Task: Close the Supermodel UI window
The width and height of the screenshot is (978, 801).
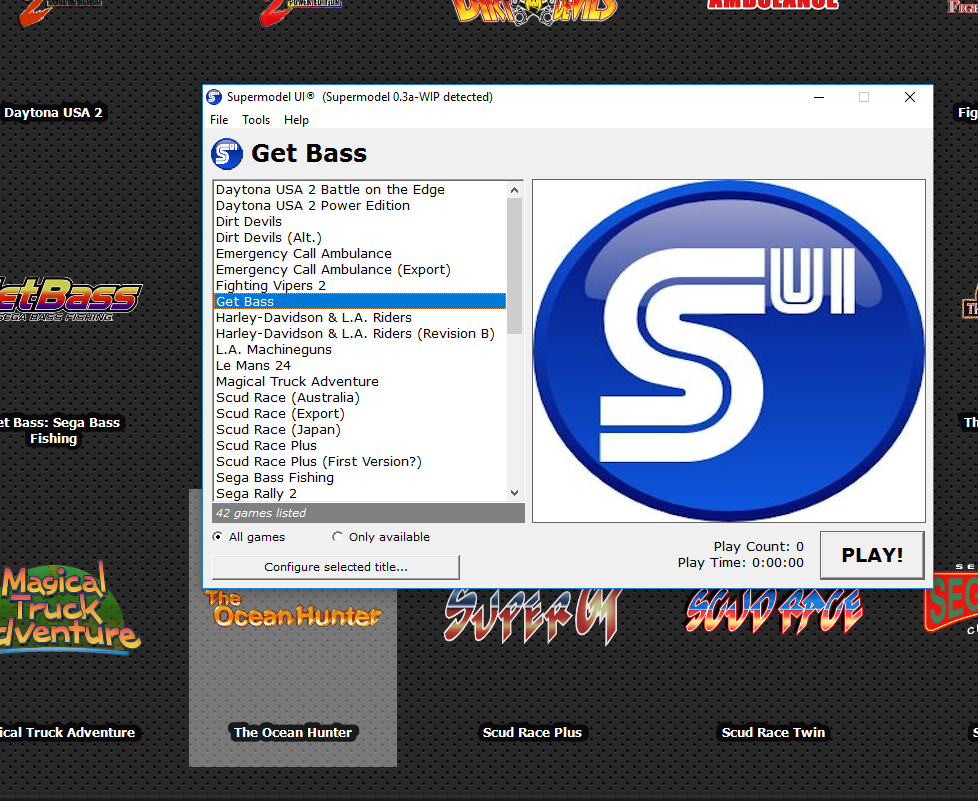Action: (910, 97)
